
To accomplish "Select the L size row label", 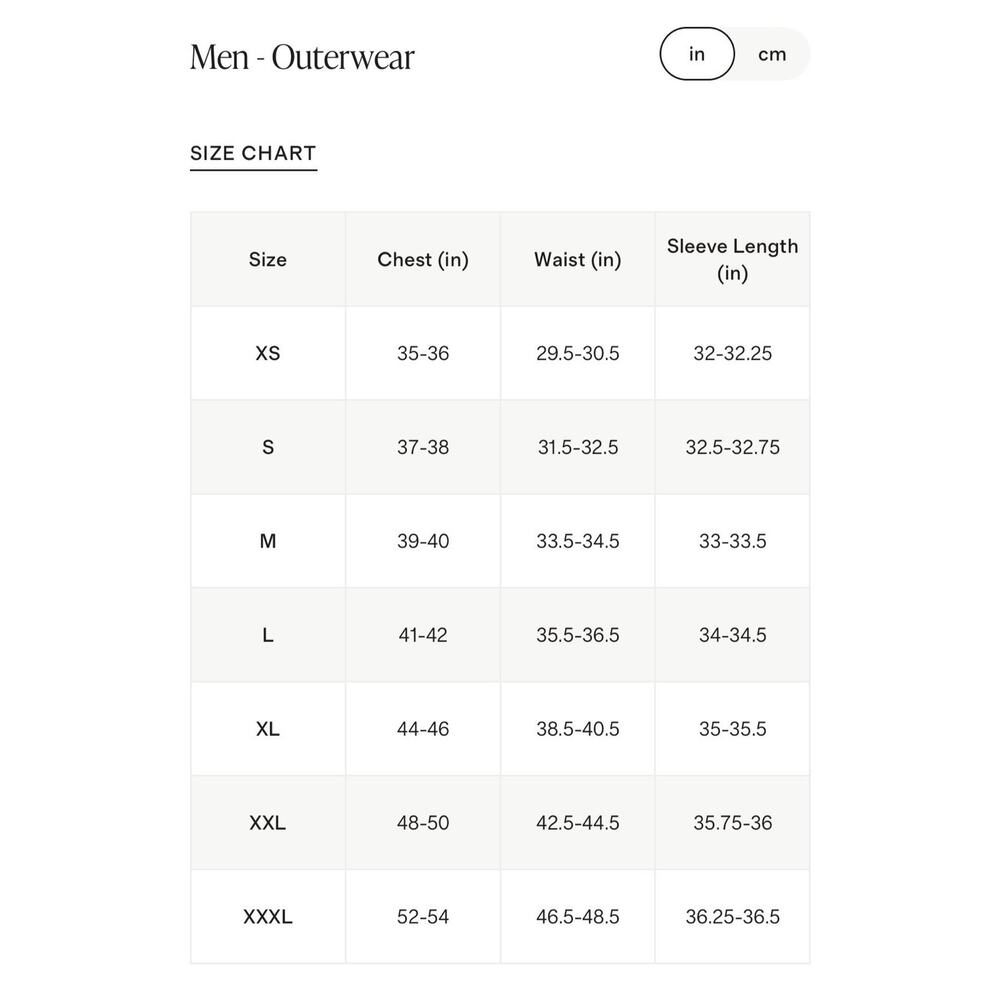I will click(268, 635).
